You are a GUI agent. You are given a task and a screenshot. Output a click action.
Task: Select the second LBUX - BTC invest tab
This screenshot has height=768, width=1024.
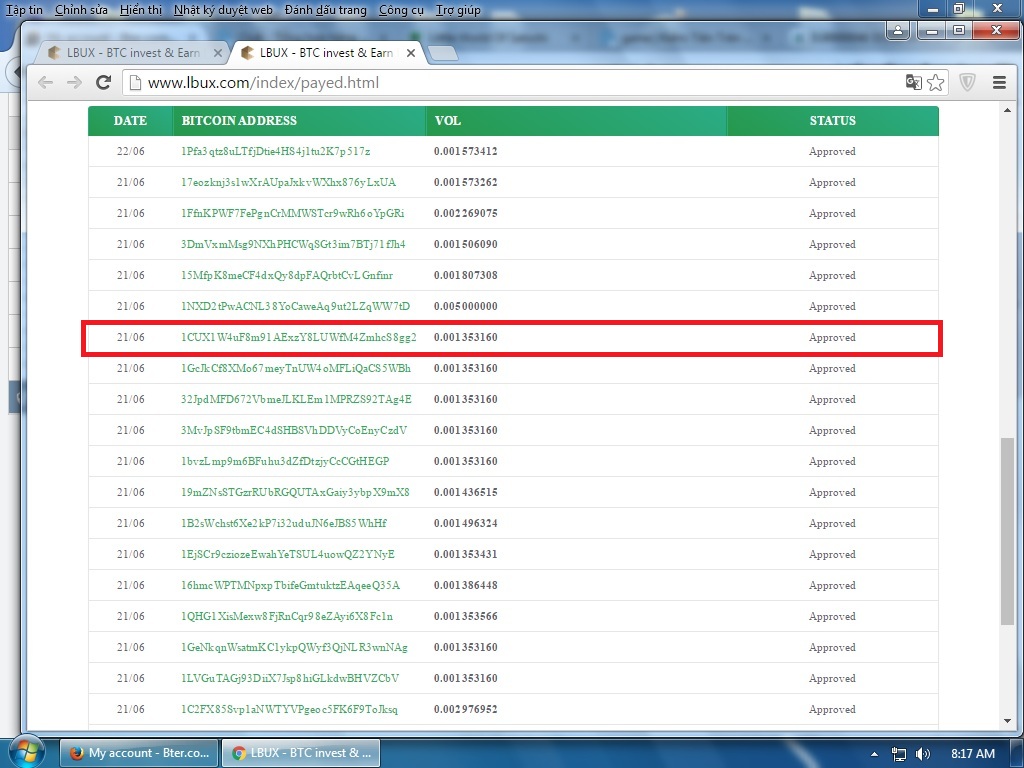click(x=325, y=53)
